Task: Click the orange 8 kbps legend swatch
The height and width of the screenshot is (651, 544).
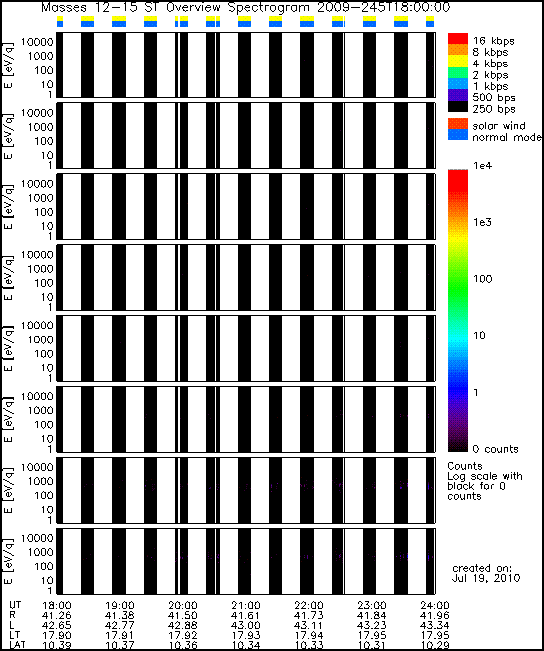Action: coord(458,50)
